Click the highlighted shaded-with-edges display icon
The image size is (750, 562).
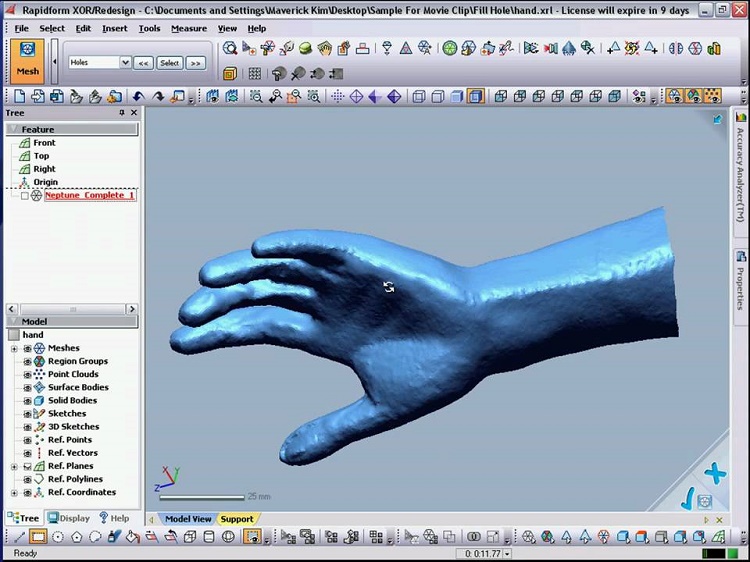[475, 97]
